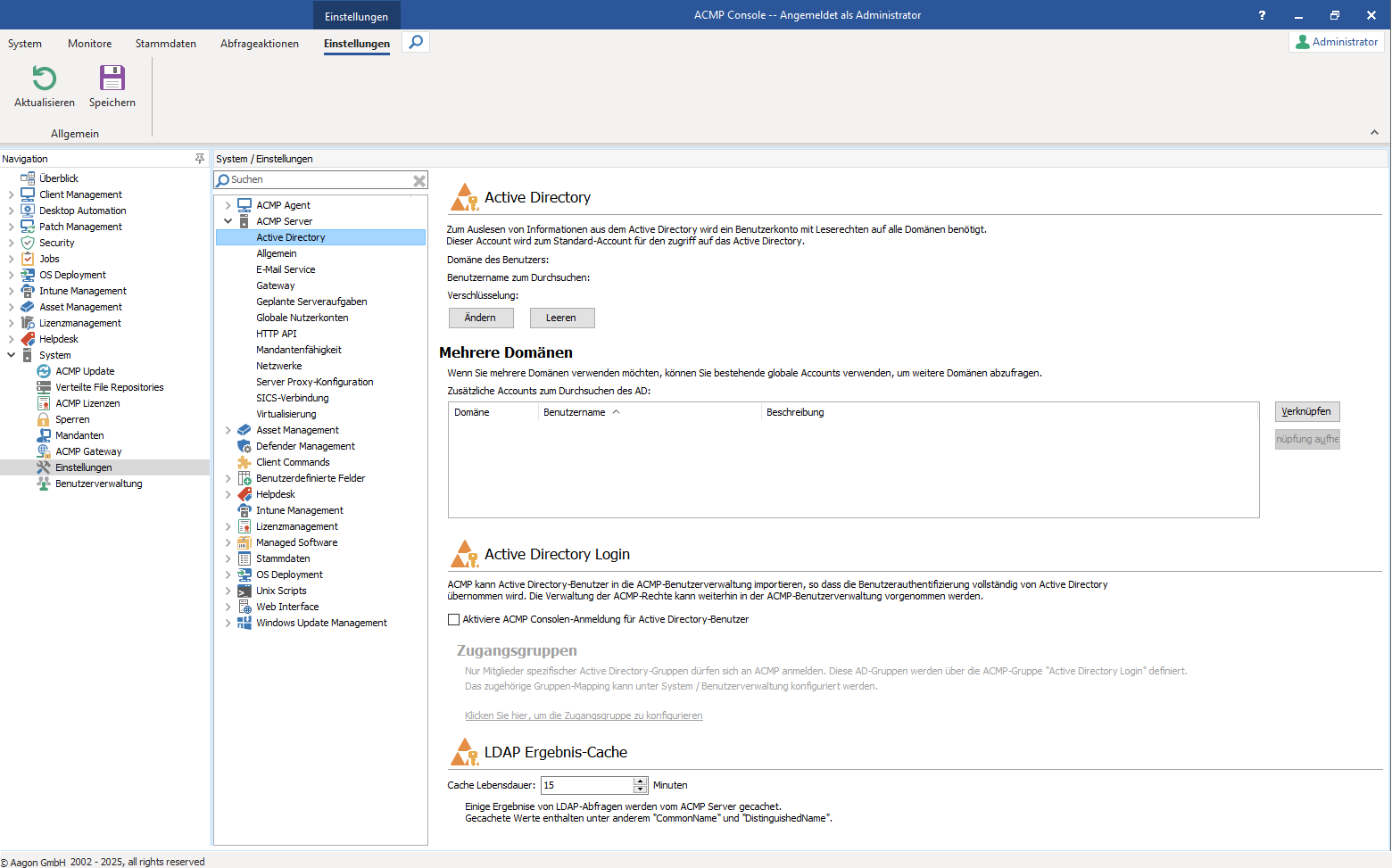Open help via the question mark icon

pyautogui.click(x=1262, y=14)
